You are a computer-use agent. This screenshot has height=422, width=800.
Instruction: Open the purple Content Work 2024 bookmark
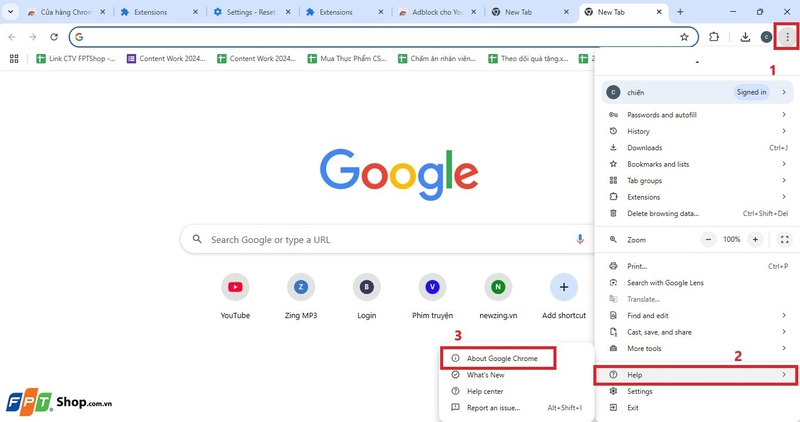tap(166, 59)
